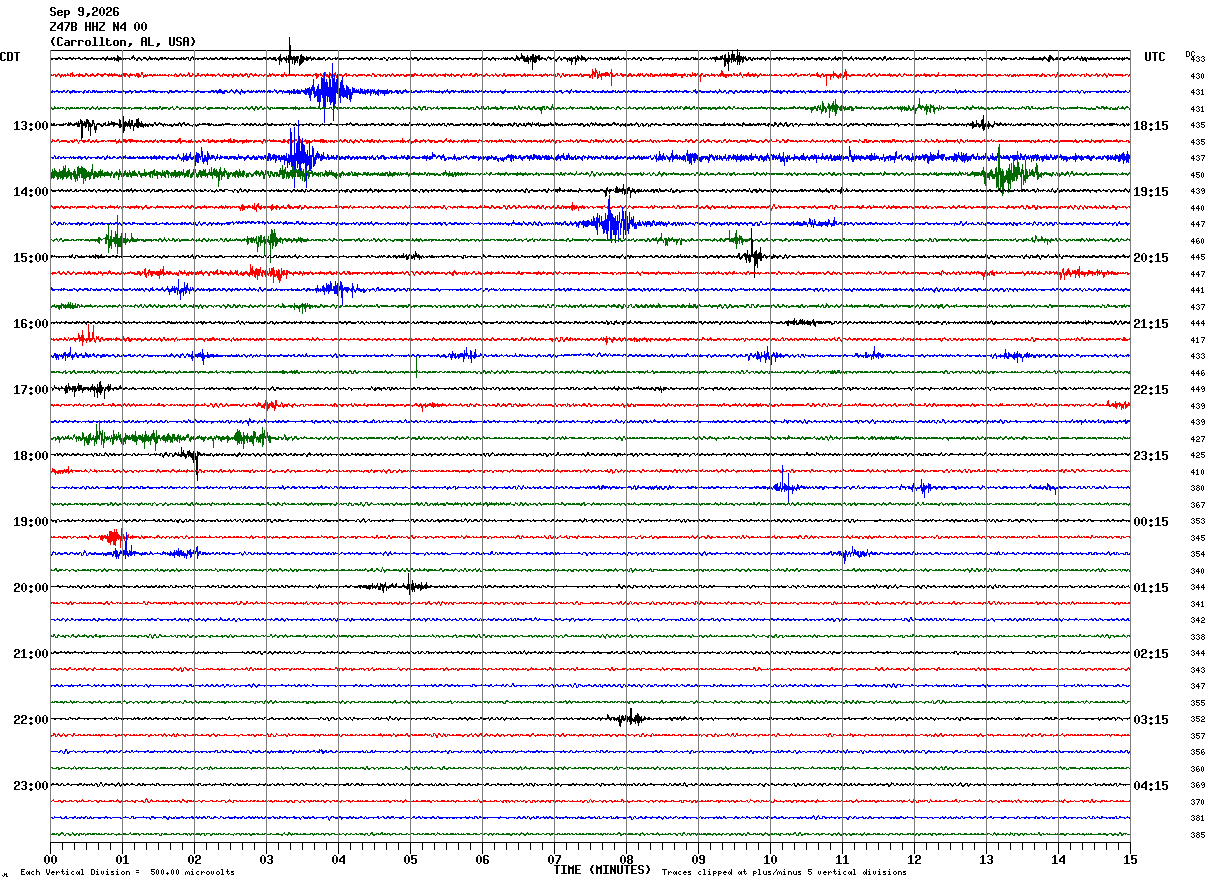Click the 18:15 UTC time label
This screenshot has width=1210, height=886.
coord(1151,126)
